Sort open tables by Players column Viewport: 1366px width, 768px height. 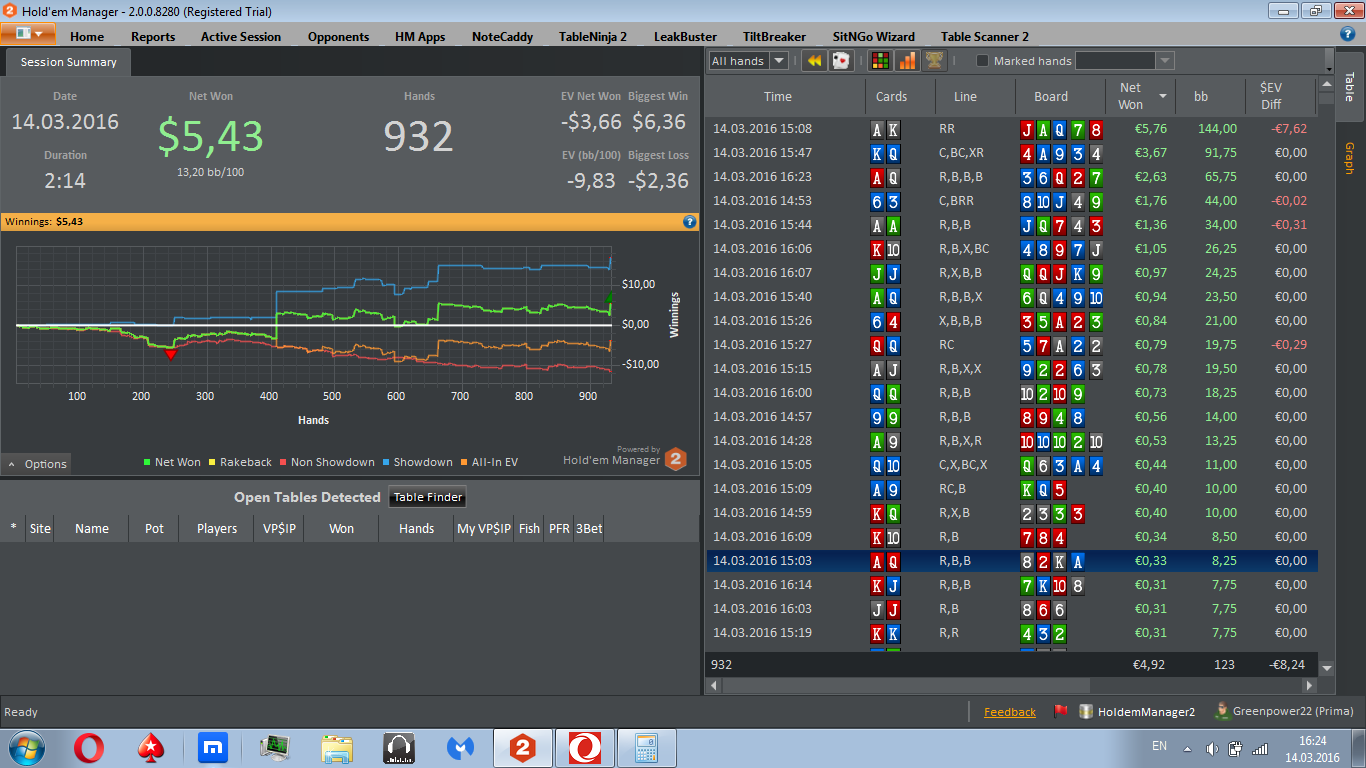click(x=217, y=528)
